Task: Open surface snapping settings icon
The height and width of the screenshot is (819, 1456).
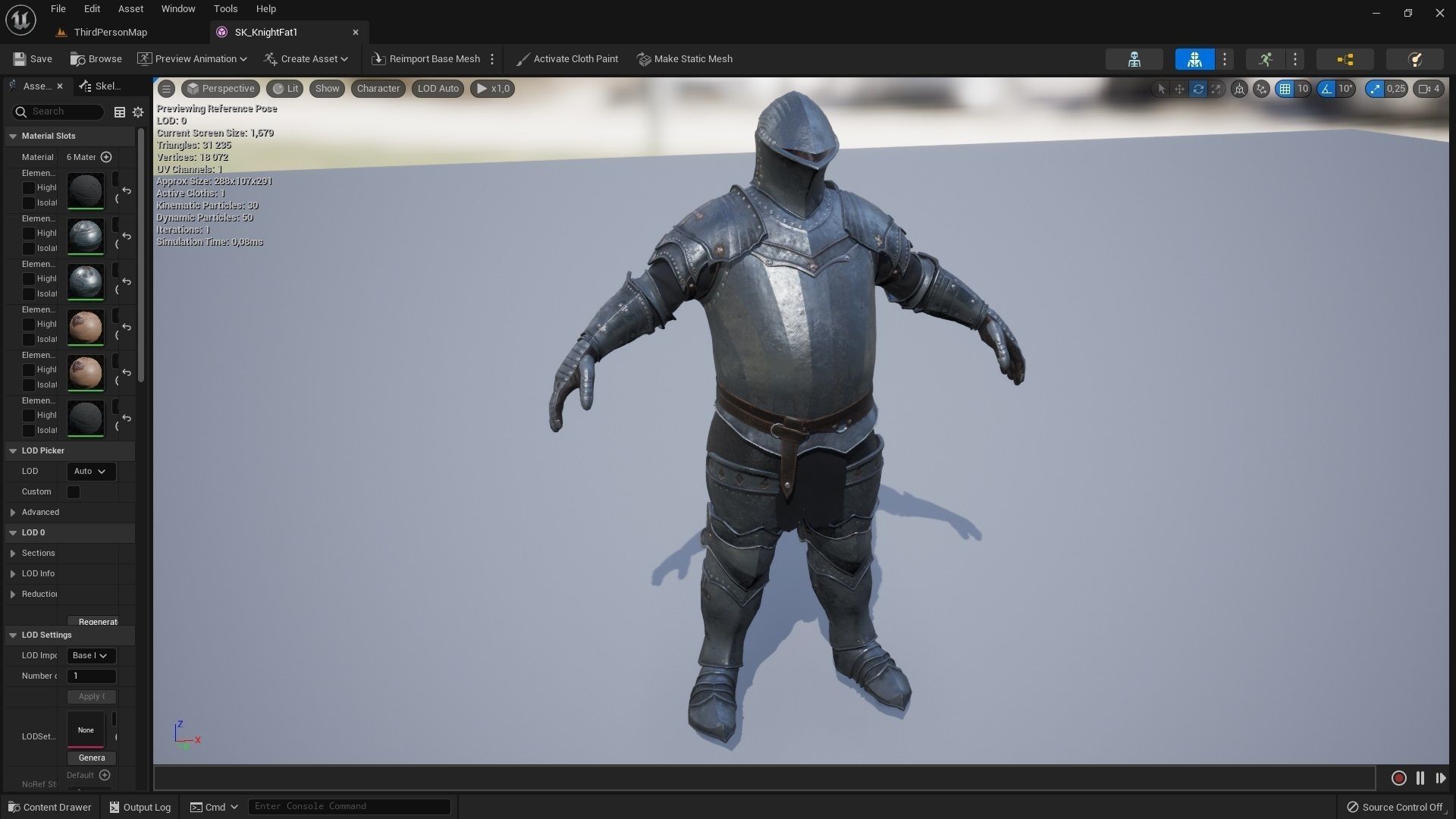Action: (1261, 89)
